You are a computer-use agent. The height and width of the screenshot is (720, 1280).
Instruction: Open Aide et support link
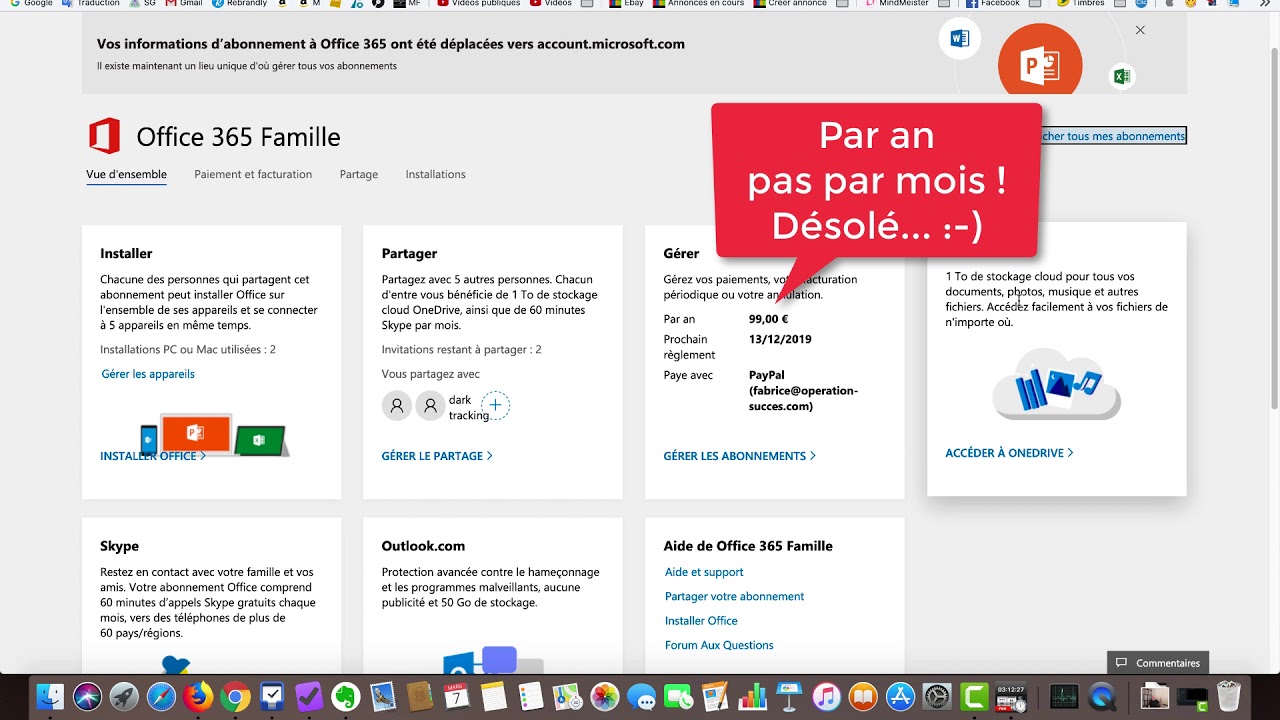(704, 572)
